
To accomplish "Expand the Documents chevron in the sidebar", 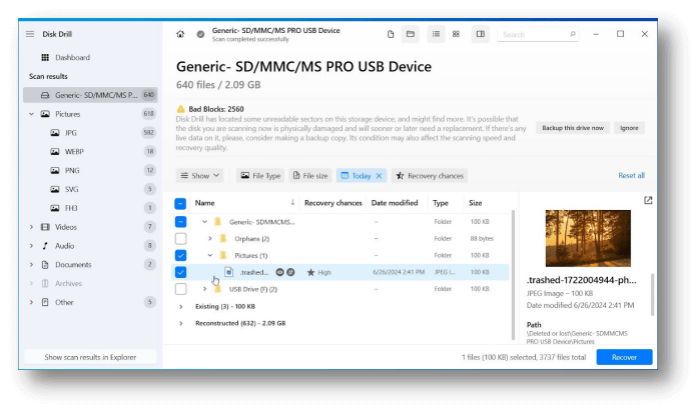I will pos(31,264).
